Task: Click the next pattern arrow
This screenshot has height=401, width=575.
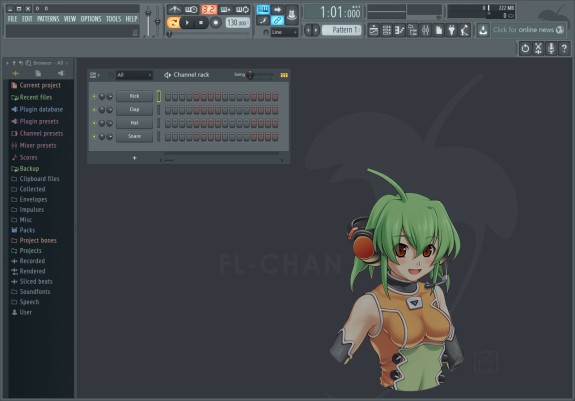Action: (316, 30)
